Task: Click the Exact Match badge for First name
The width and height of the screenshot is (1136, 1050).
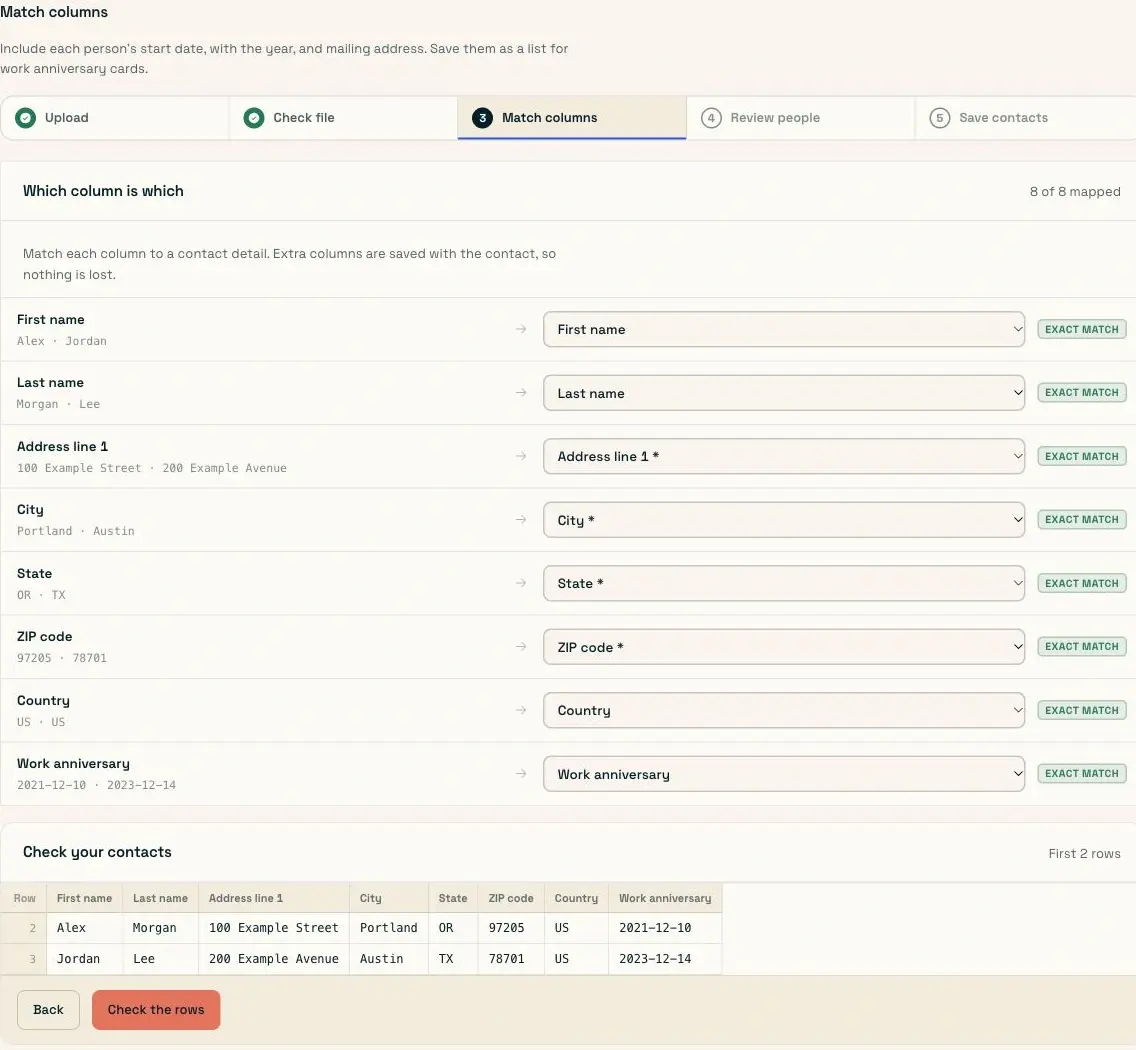Action: click(1082, 329)
